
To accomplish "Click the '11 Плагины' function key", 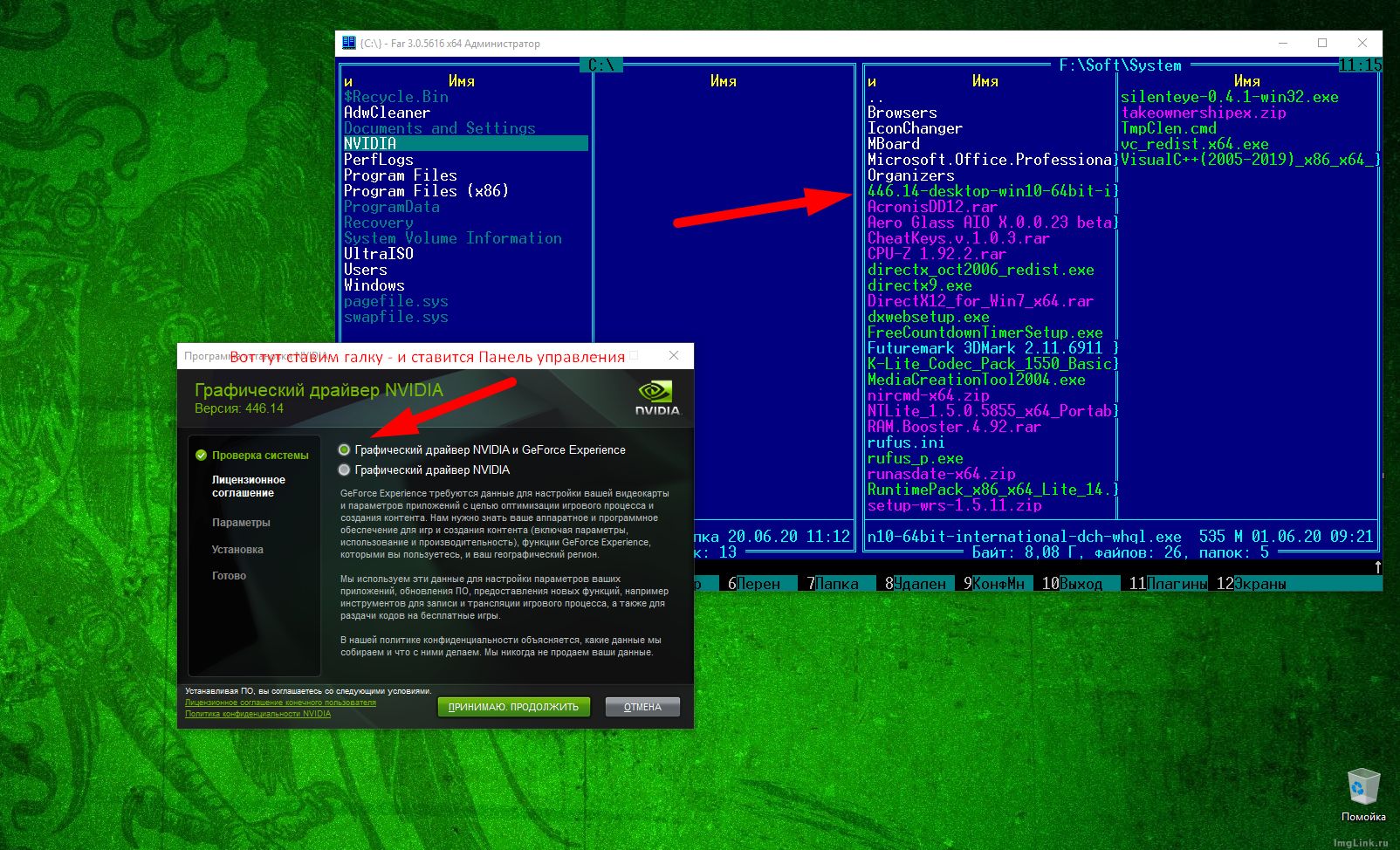I will [1168, 584].
